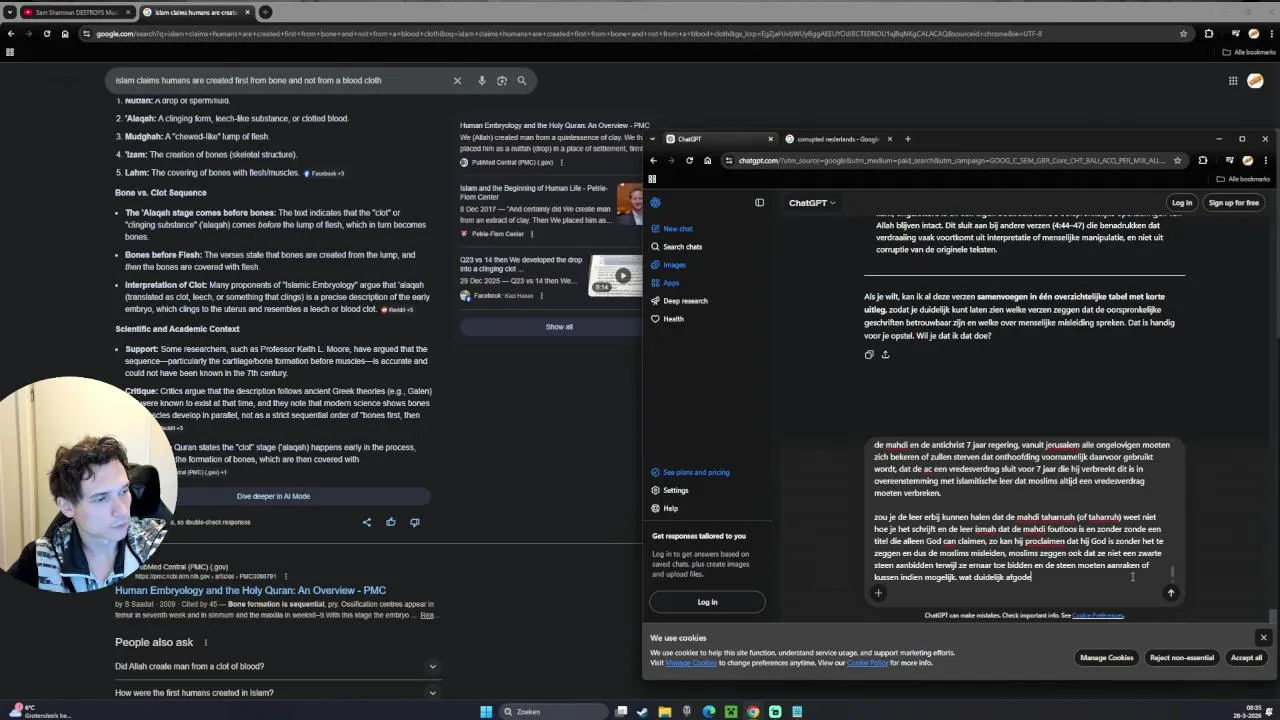Viewport: 1280px width, 720px height.
Task: Open the People also ask options menu
Action: pyautogui.click(x=206, y=642)
